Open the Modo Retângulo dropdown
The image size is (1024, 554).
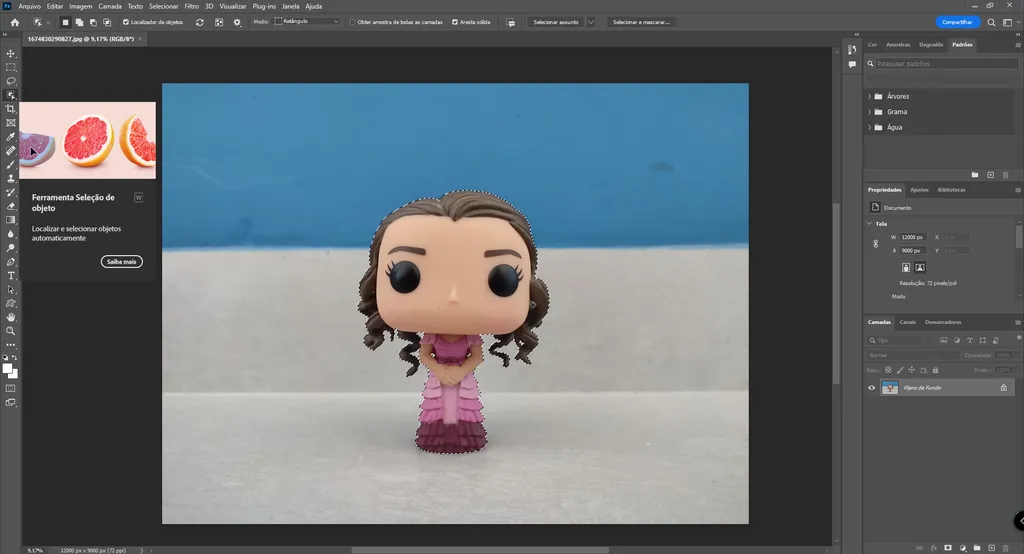[x=307, y=22]
